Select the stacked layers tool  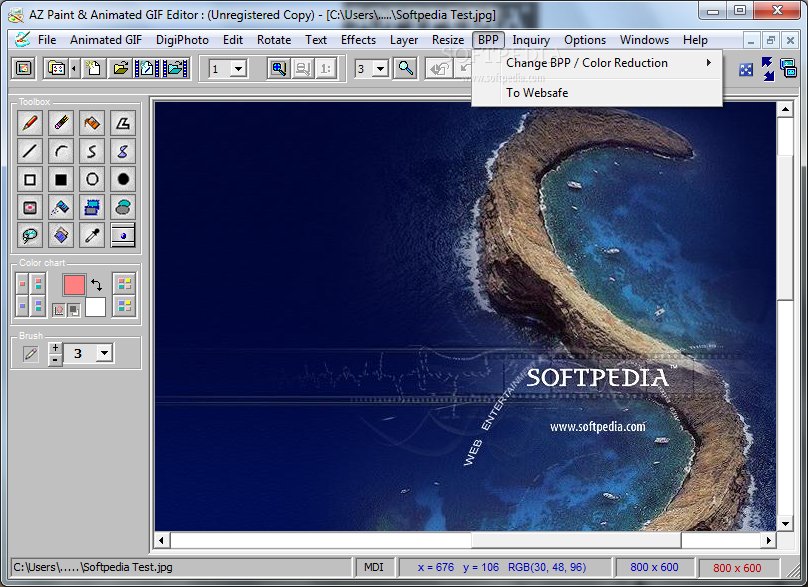point(61,236)
